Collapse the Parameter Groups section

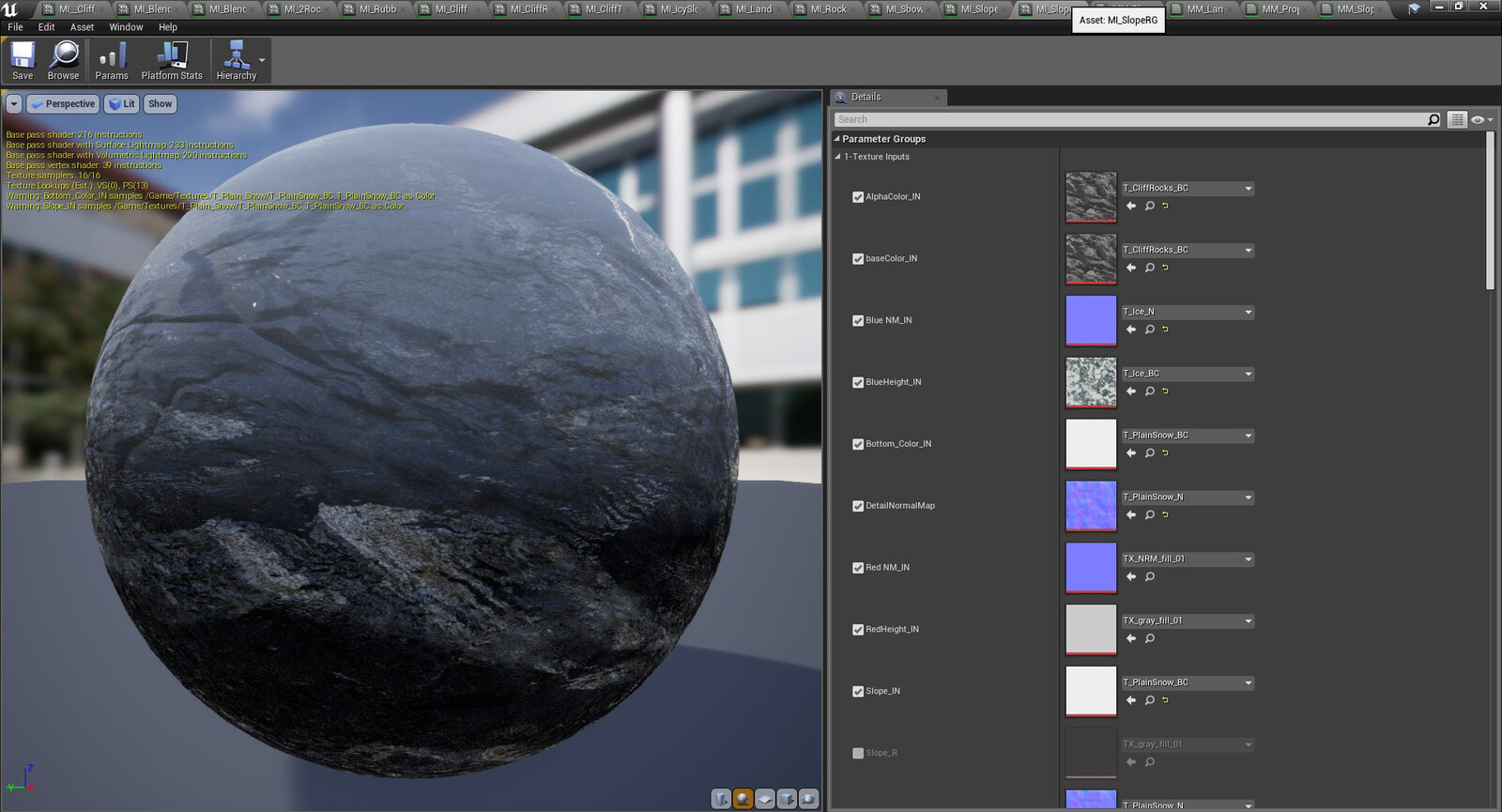pyautogui.click(x=837, y=139)
